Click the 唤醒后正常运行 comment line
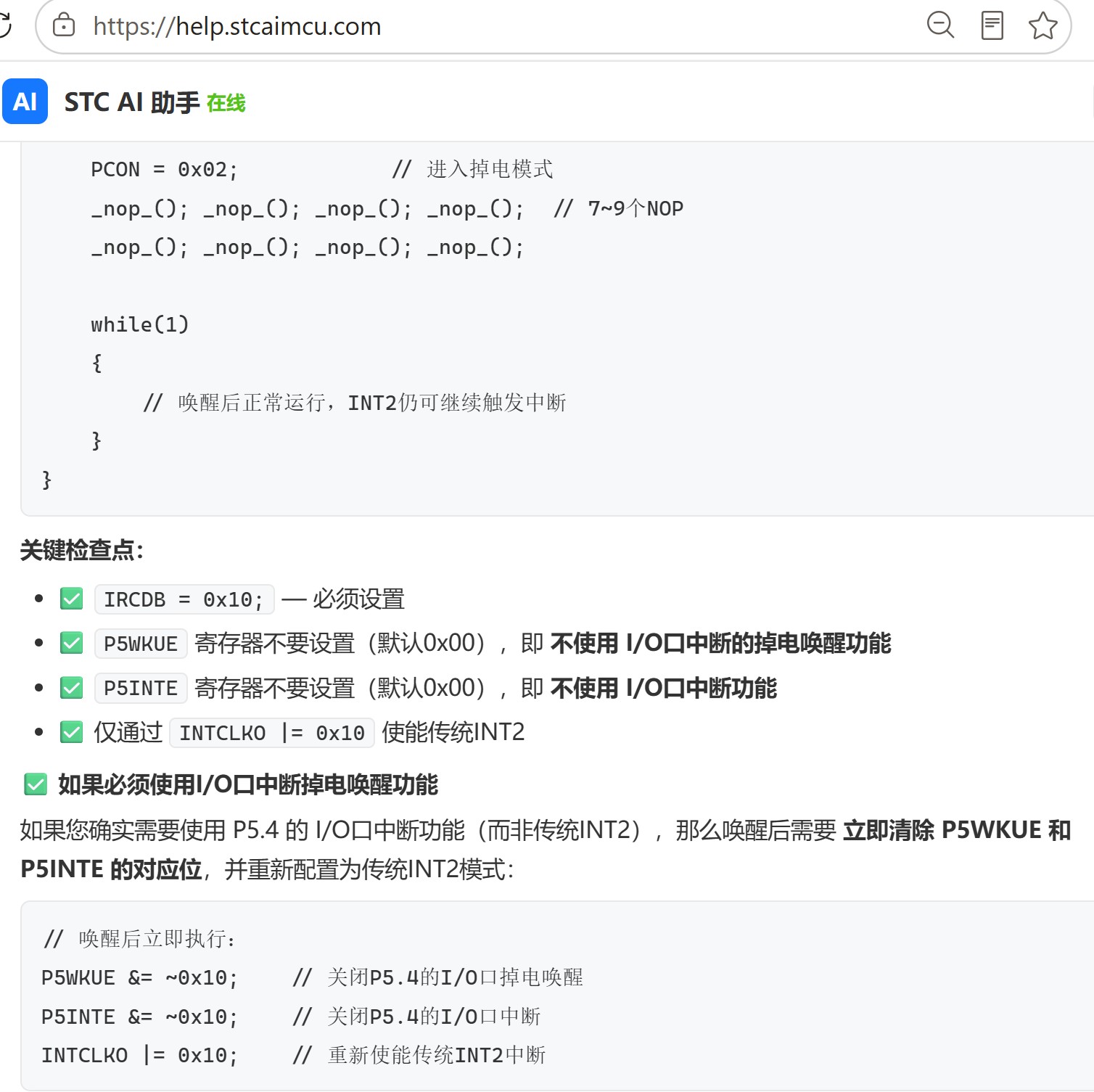 355,403
